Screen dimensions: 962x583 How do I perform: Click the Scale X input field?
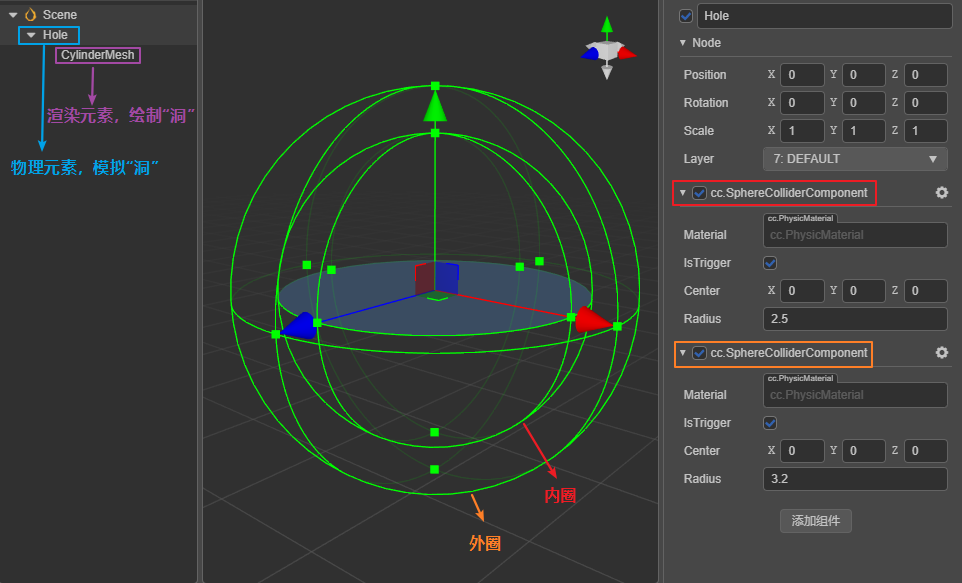click(802, 131)
